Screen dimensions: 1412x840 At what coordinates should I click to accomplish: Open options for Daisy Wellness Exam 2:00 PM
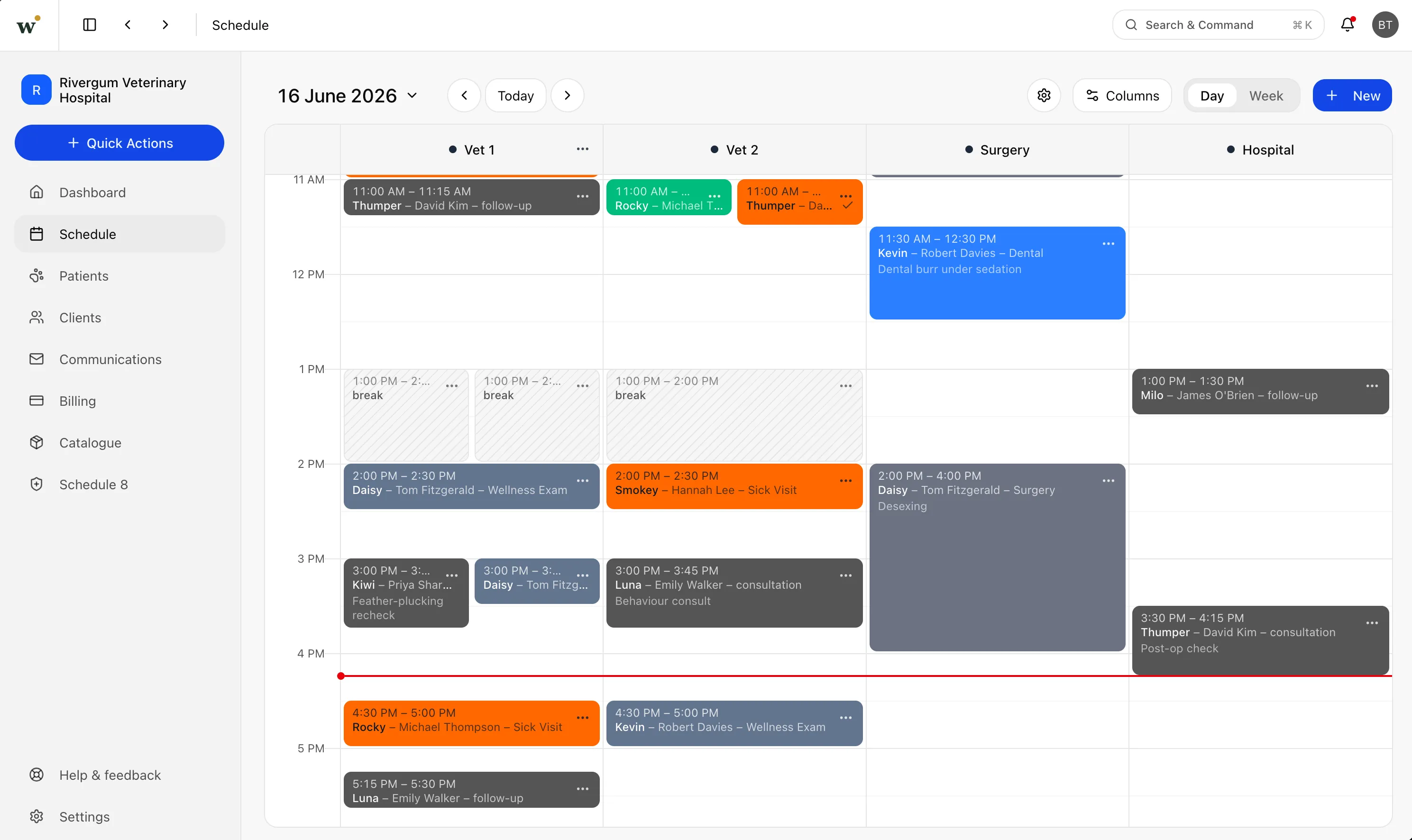coord(583,481)
